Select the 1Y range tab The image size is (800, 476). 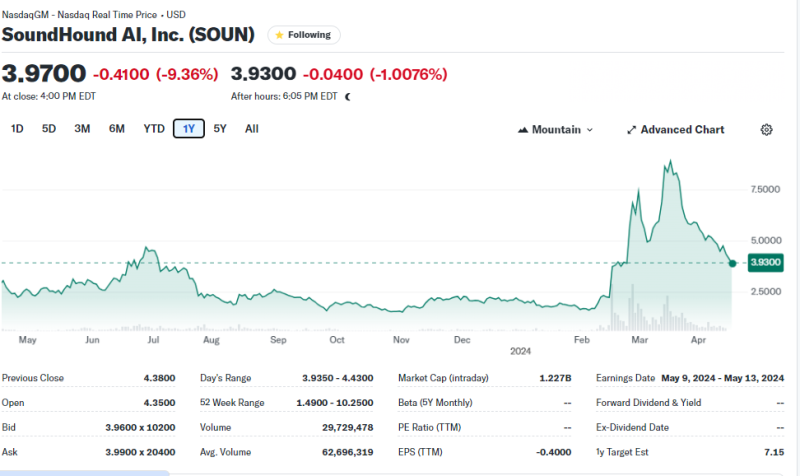189,129
